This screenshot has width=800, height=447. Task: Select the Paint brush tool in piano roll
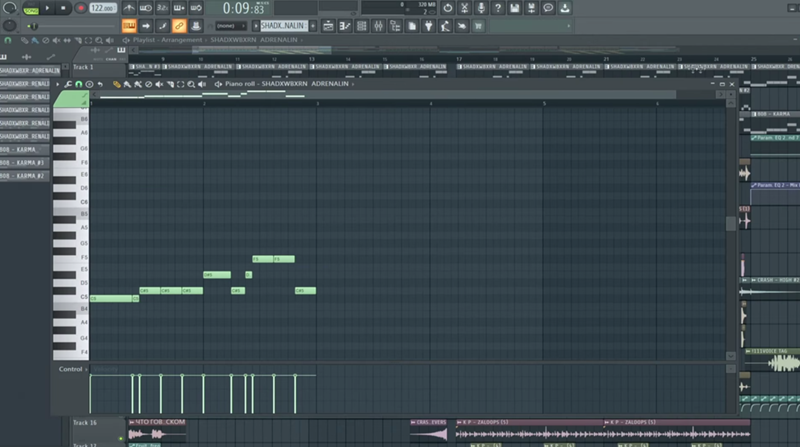point(128,84)
